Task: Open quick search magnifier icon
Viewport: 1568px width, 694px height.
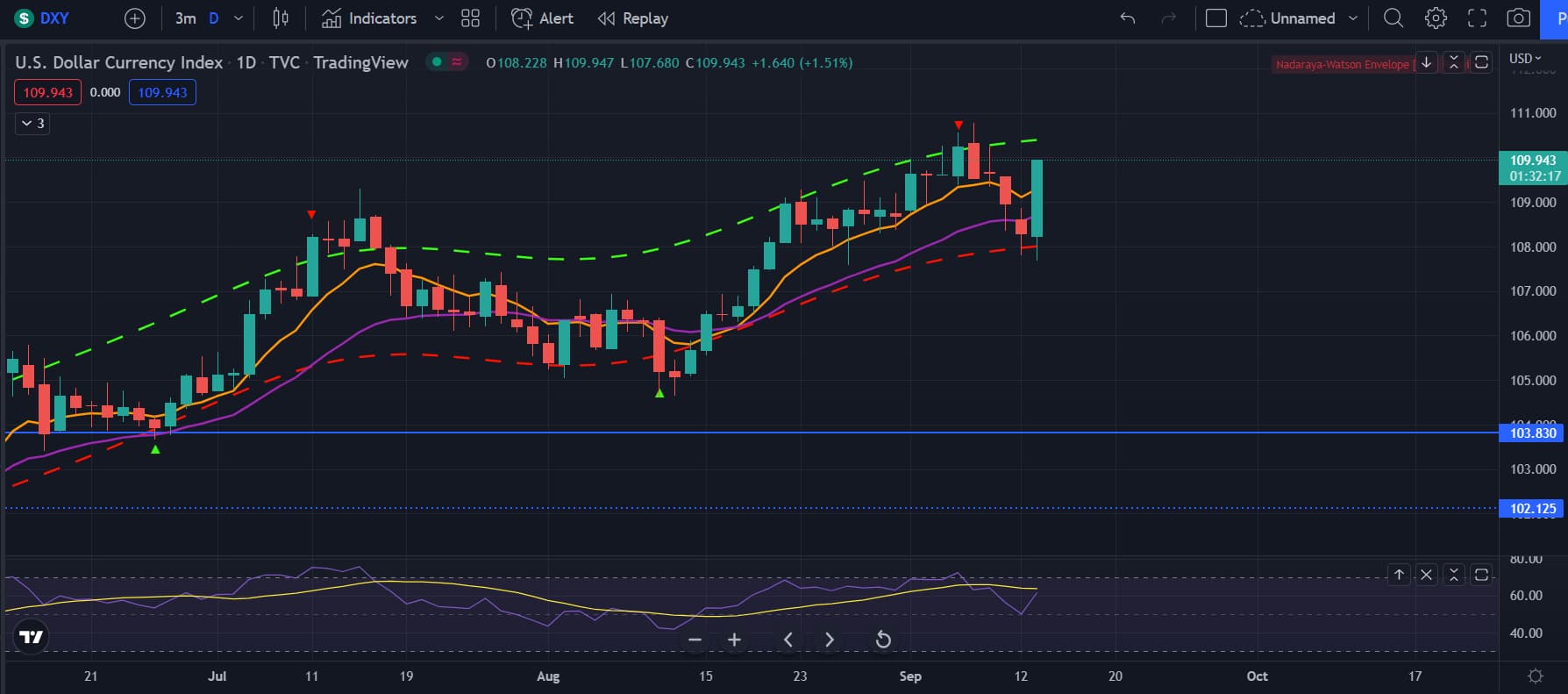Action: coord(1393,18)
